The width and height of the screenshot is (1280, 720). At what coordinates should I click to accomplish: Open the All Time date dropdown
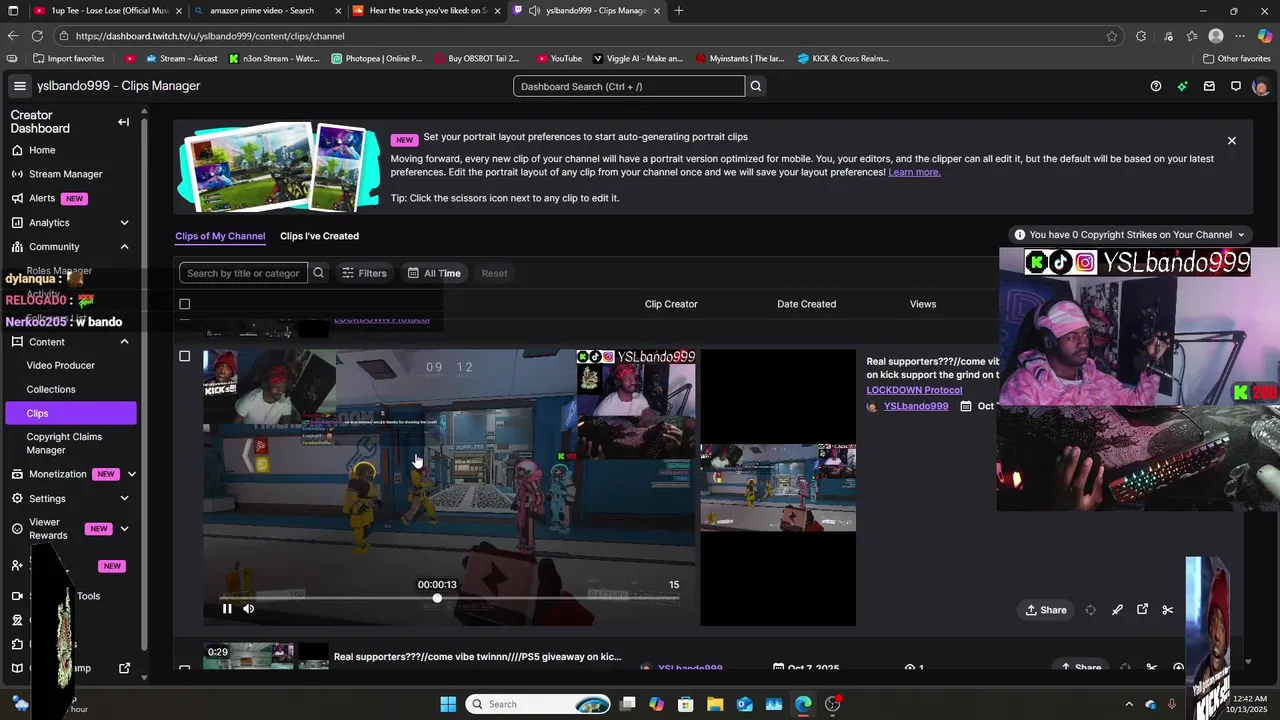pyautogui.click(x=434, y=273)
